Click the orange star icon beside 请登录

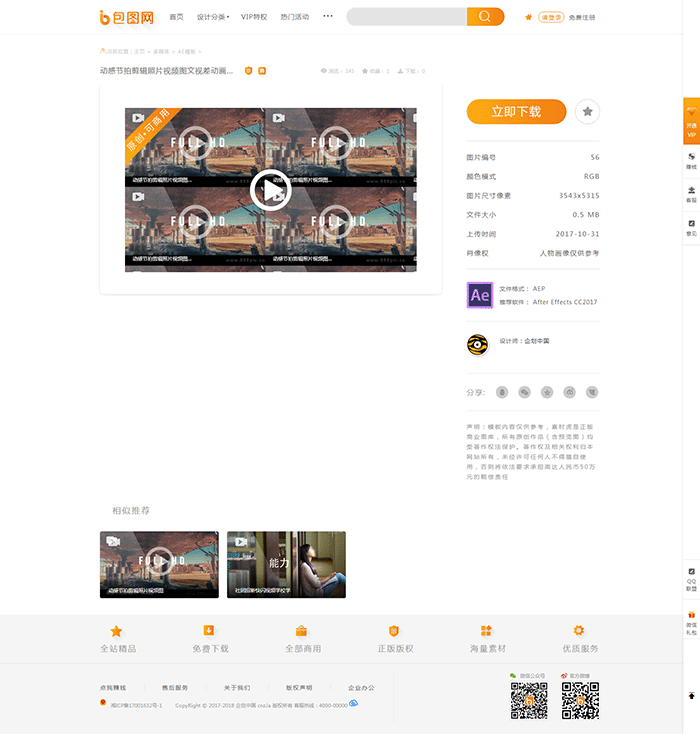click(x=529, y=17)
